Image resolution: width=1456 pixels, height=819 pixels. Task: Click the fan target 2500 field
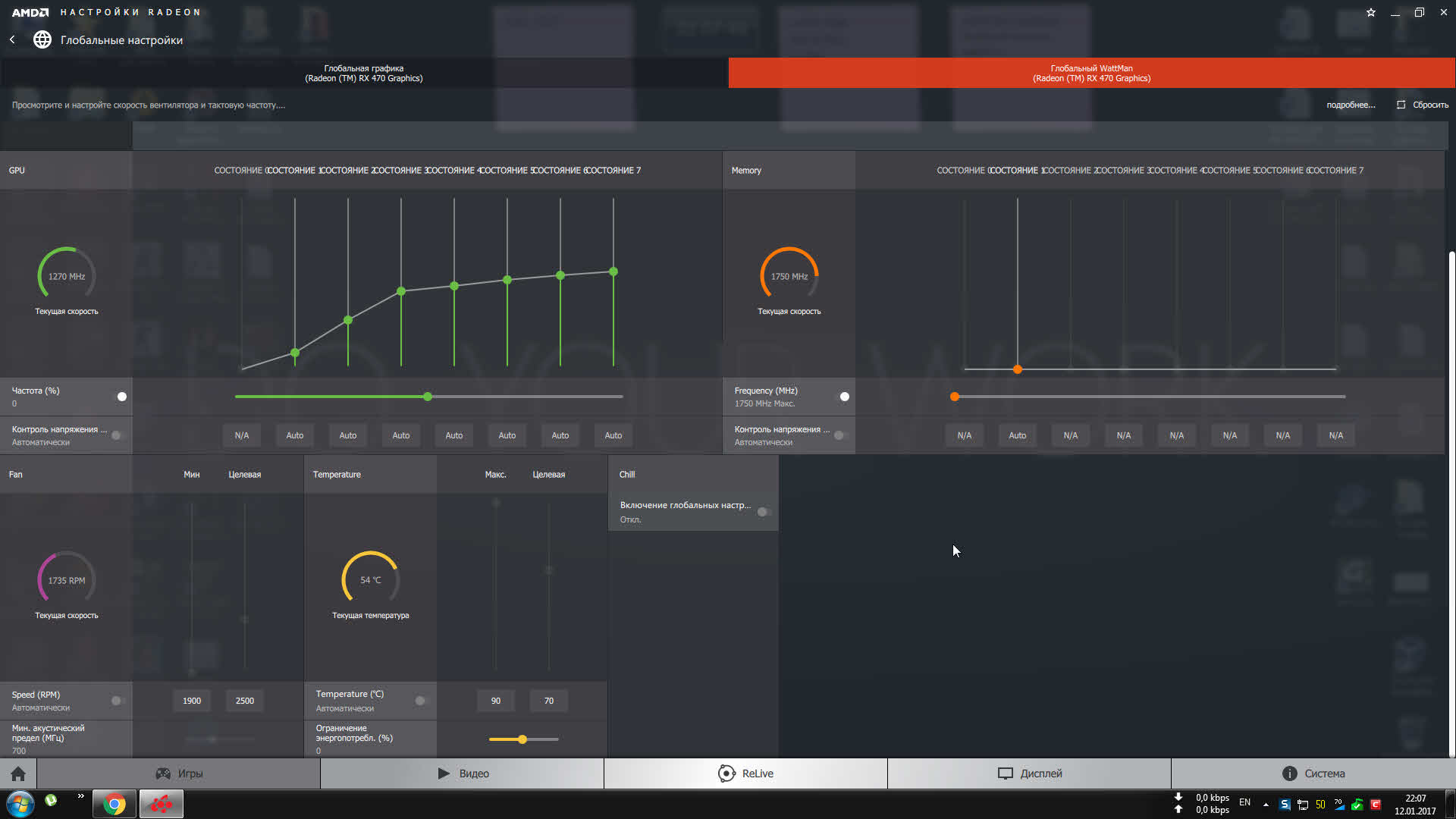click(x=244, y=701)
